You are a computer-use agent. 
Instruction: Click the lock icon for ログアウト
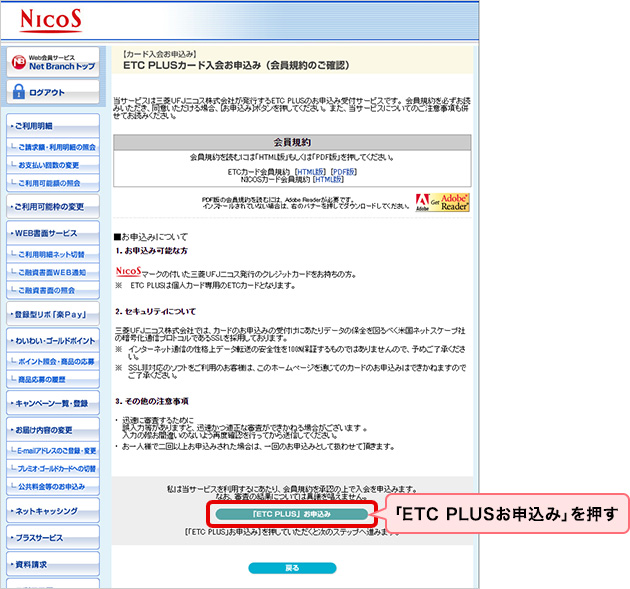pos(19,92)
